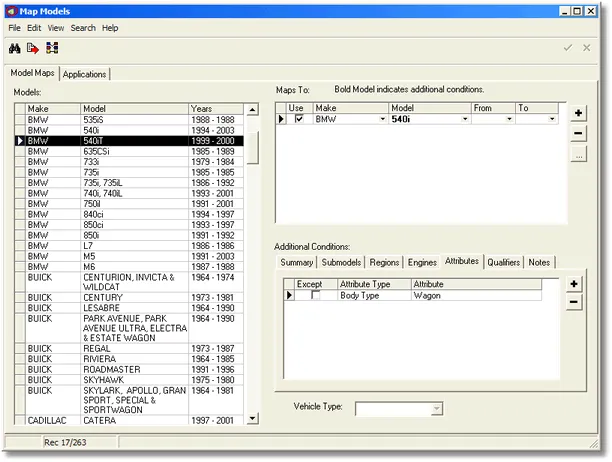
Task: Select the BUICK REGAL row
Action: point(129,349)
